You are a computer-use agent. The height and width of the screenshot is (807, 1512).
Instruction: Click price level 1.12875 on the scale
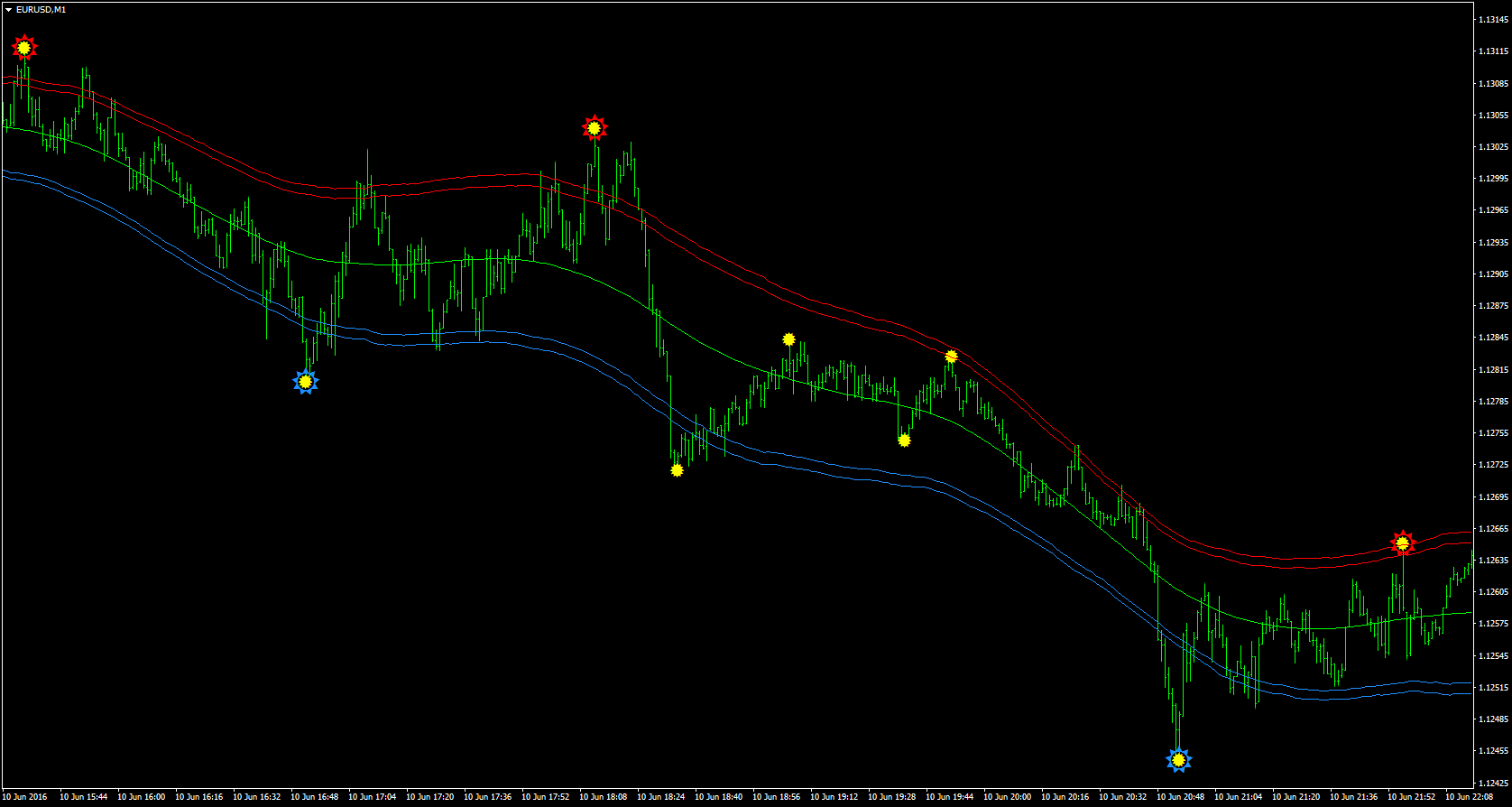click(x=1493, y=305)
